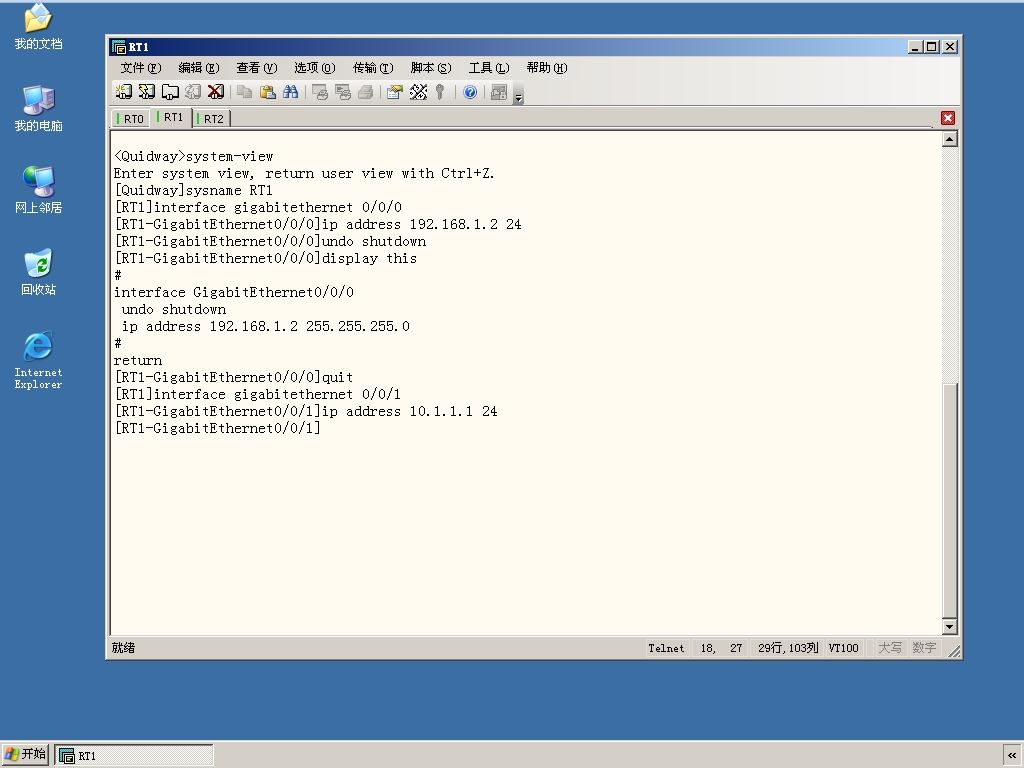Click the Quick Connect lightning icon

pos(146,92)
